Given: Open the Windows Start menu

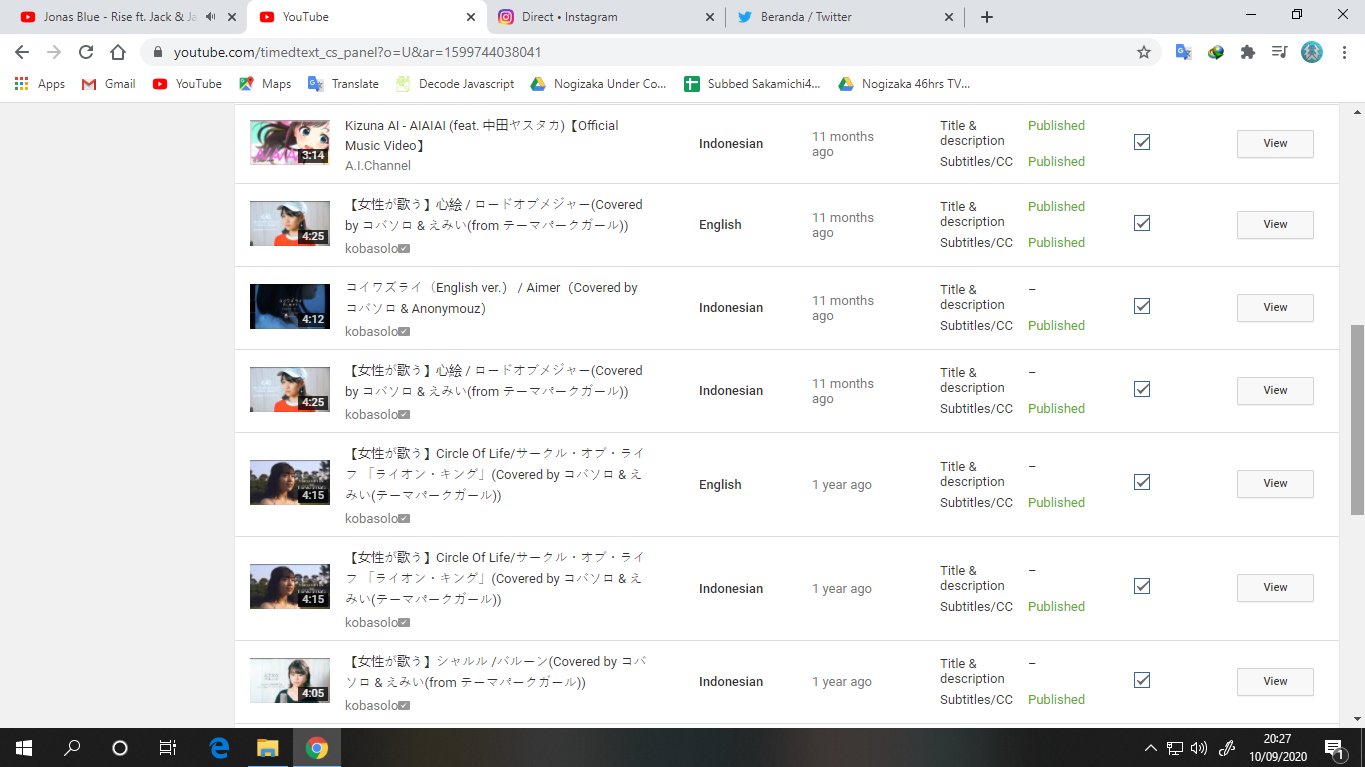Looking at the screenshot, I should click(x=23, y=747).
